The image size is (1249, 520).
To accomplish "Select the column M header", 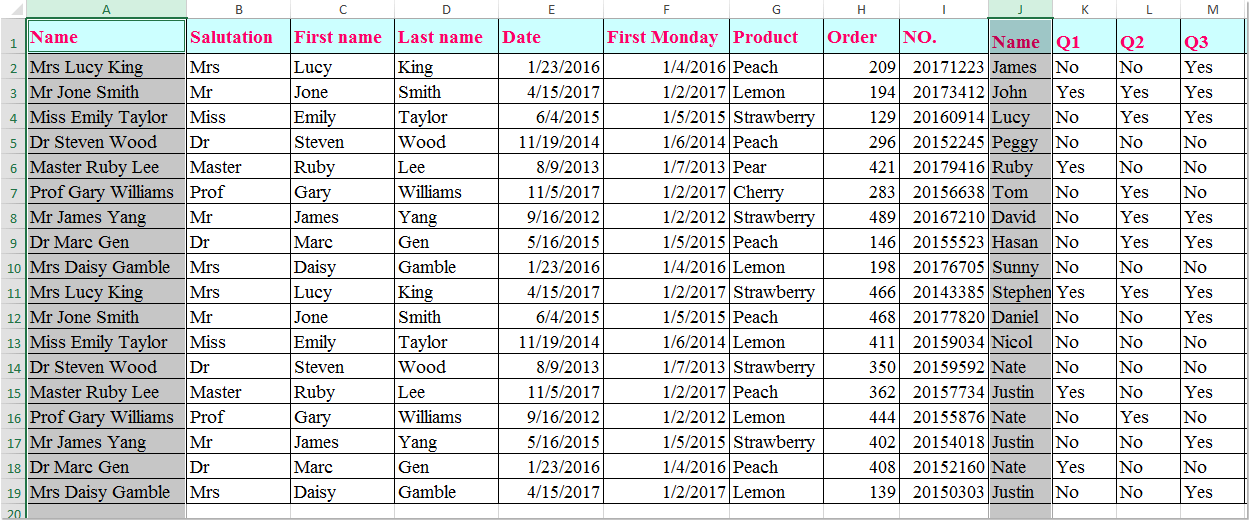I will 1212,9.
